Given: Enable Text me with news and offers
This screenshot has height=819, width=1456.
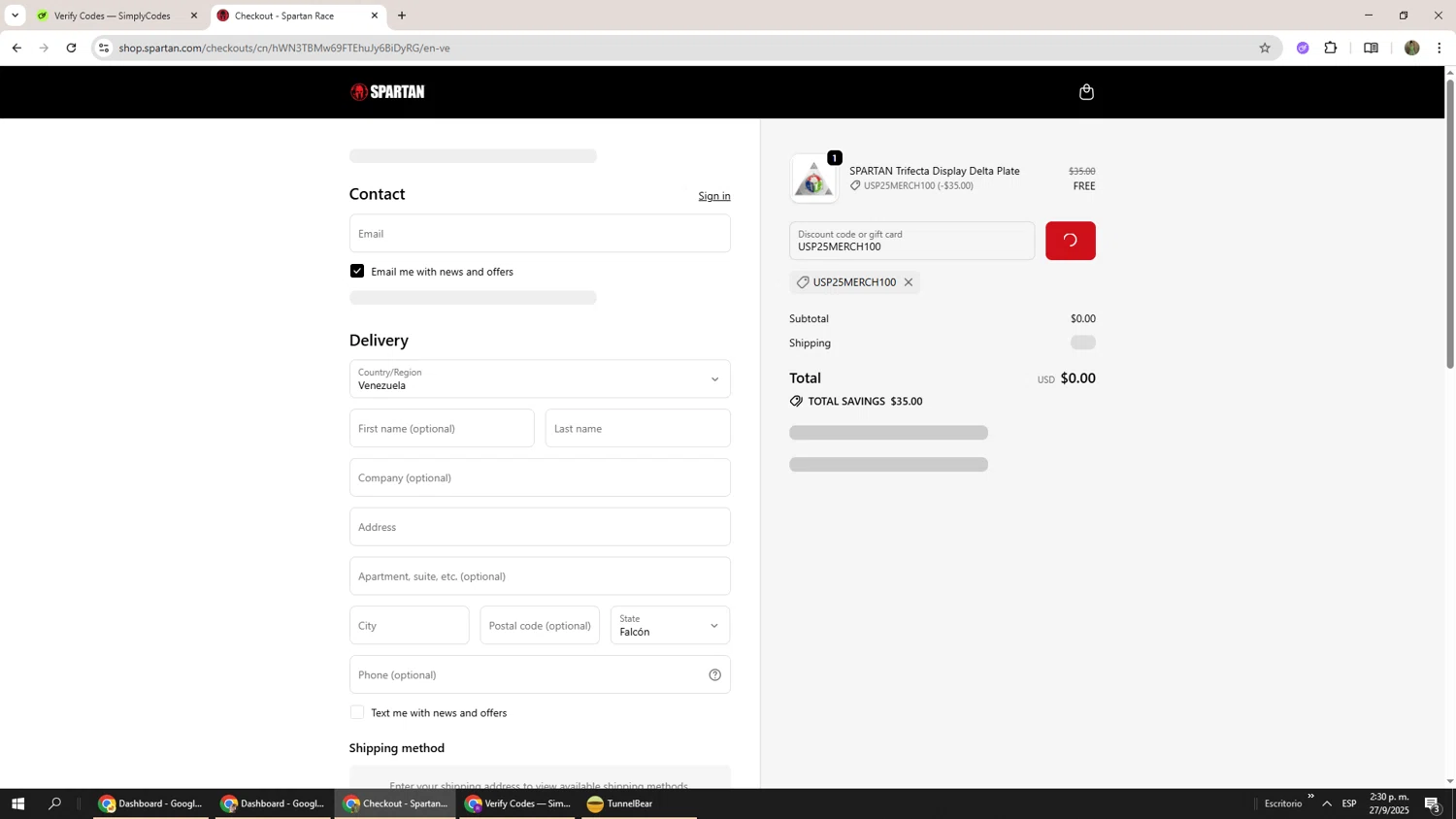Looking at the screenshot, I should tap(357, 713).
